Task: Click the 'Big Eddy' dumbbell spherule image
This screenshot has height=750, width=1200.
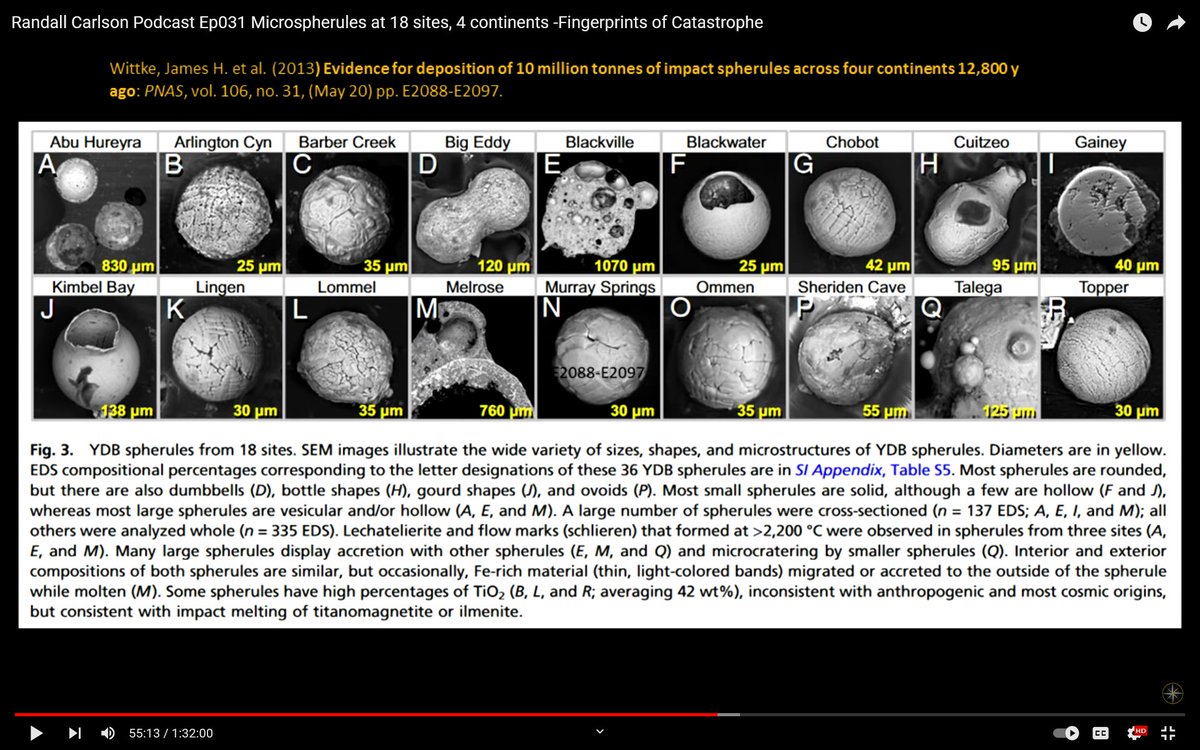Action: coord(473,213)
